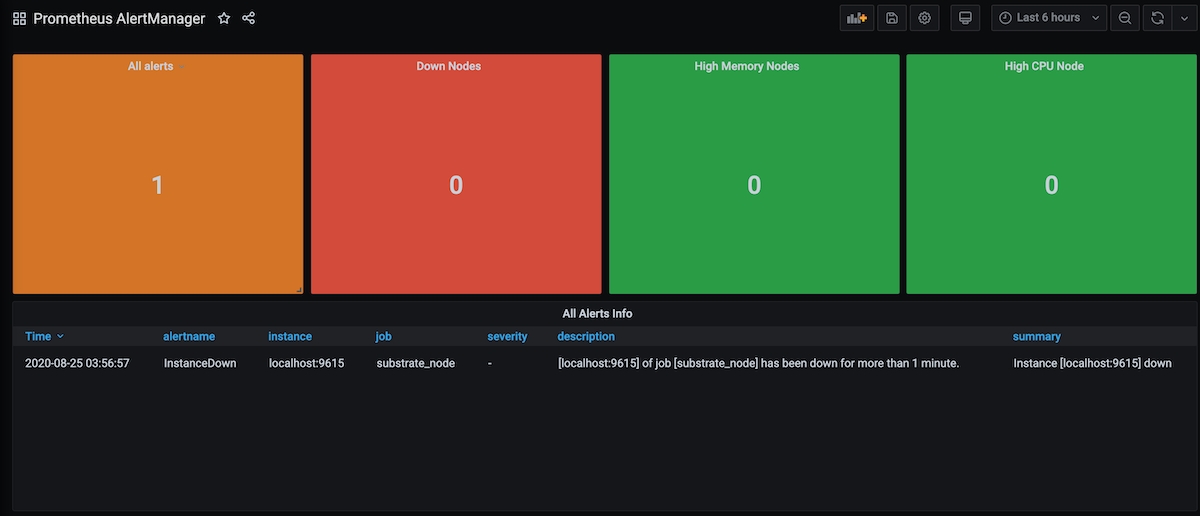Zoom out the time range
The image size is (1200, 516).
[1125, 18]
